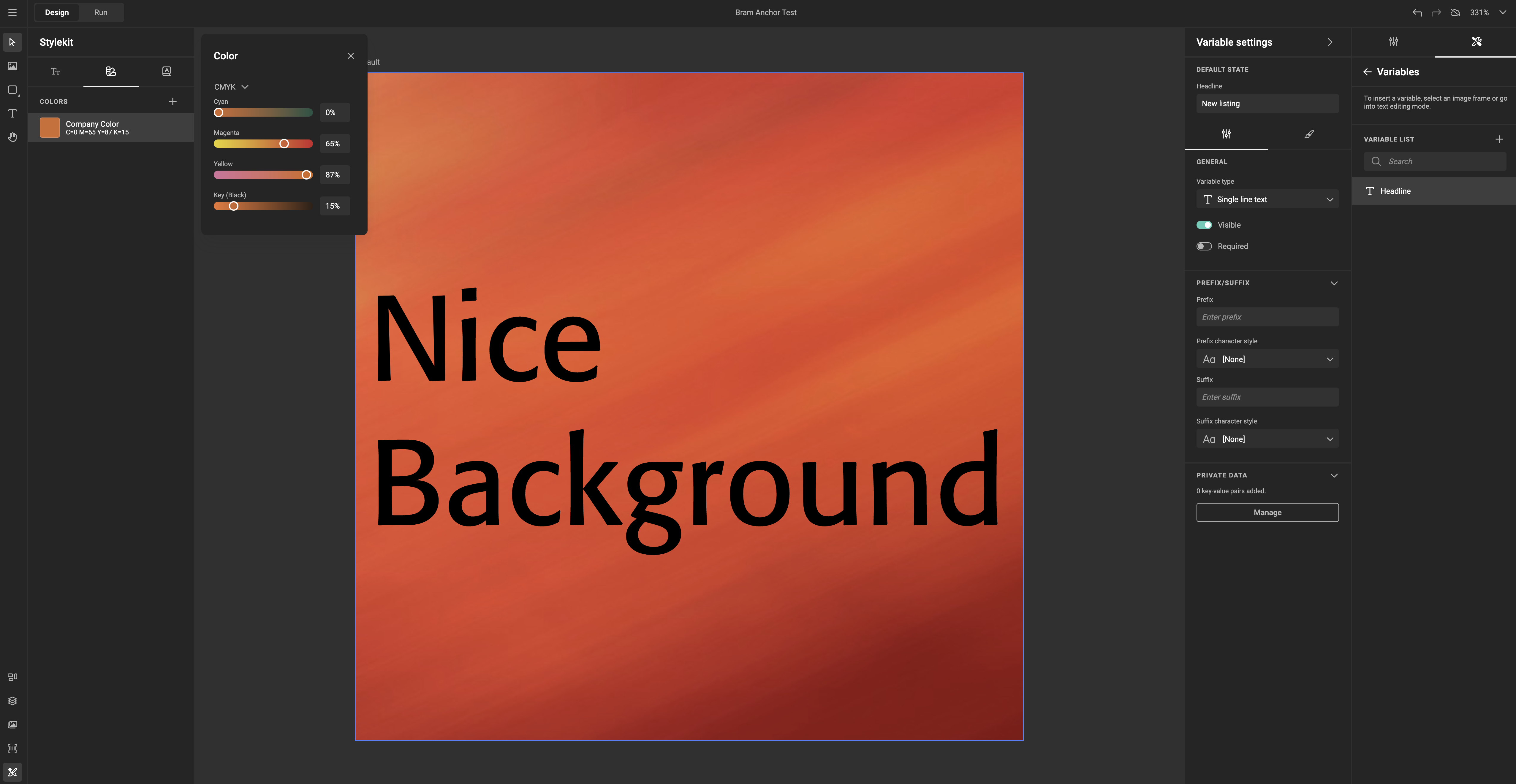Image resolution: width=1516 pixels, height=784 pixels.
Task: Click the Key Black 15% field
Action: (335, 206)
